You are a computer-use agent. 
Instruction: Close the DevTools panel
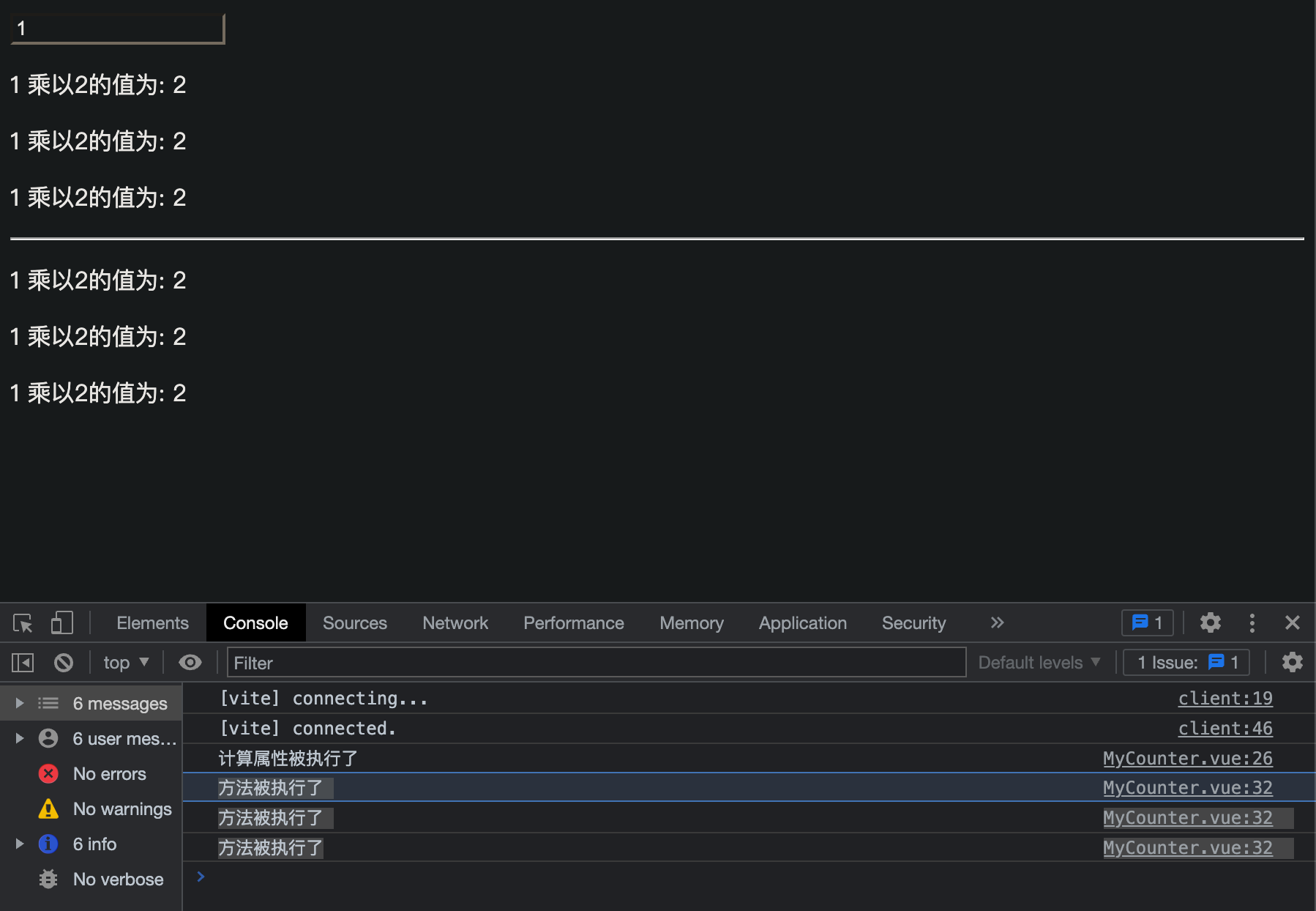click(x=1293, y=623)
